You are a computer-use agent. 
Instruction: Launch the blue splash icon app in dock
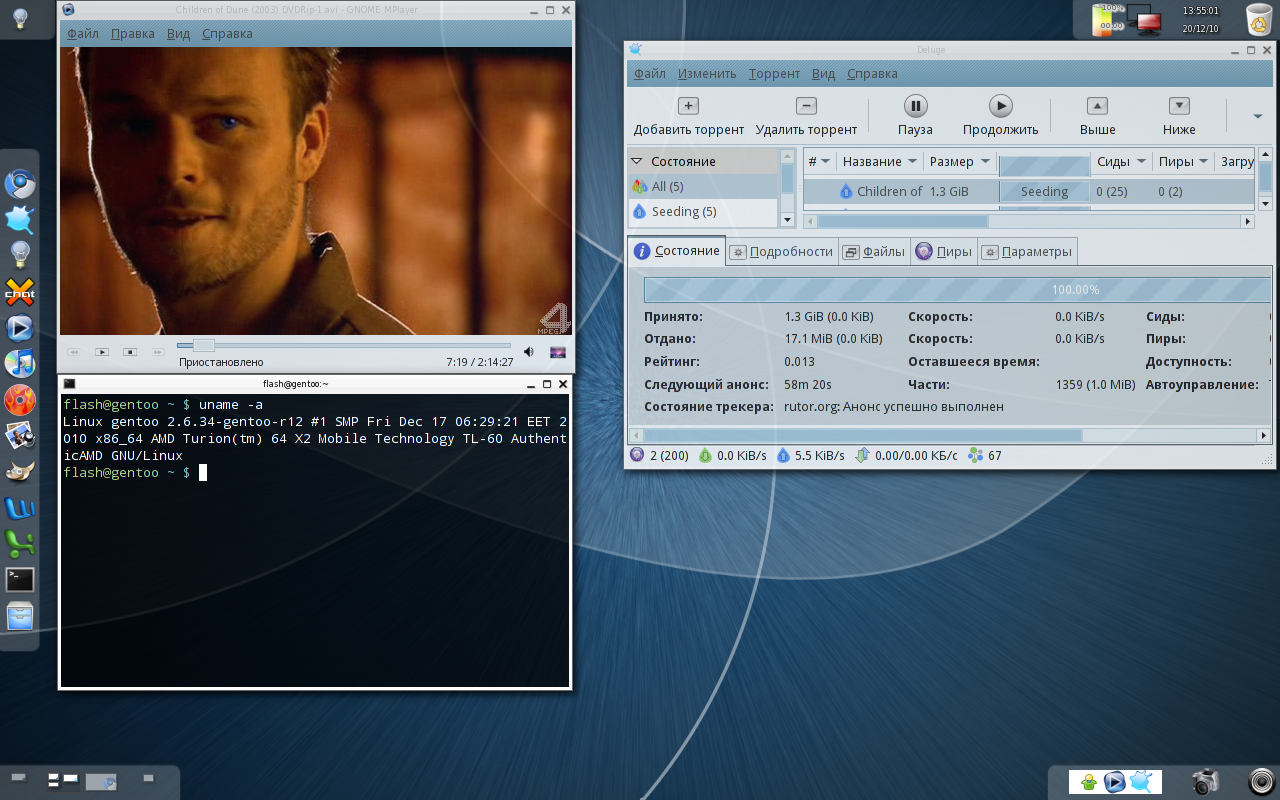click(20, 220)
